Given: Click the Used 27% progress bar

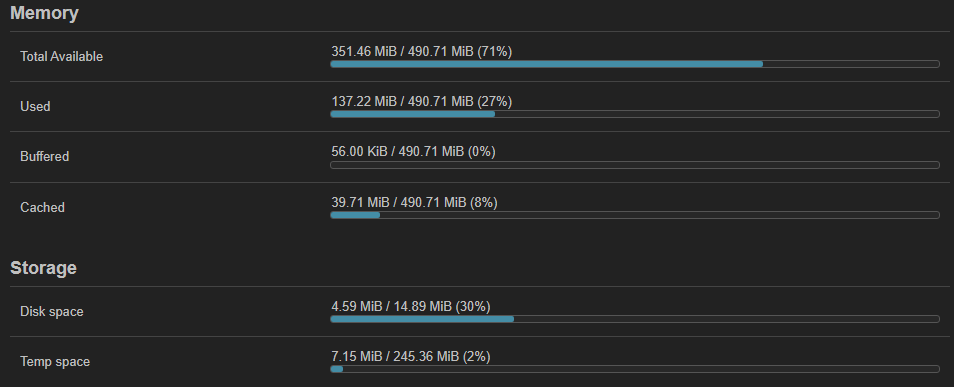Looking at the screenshot, I should pos(635,114).
